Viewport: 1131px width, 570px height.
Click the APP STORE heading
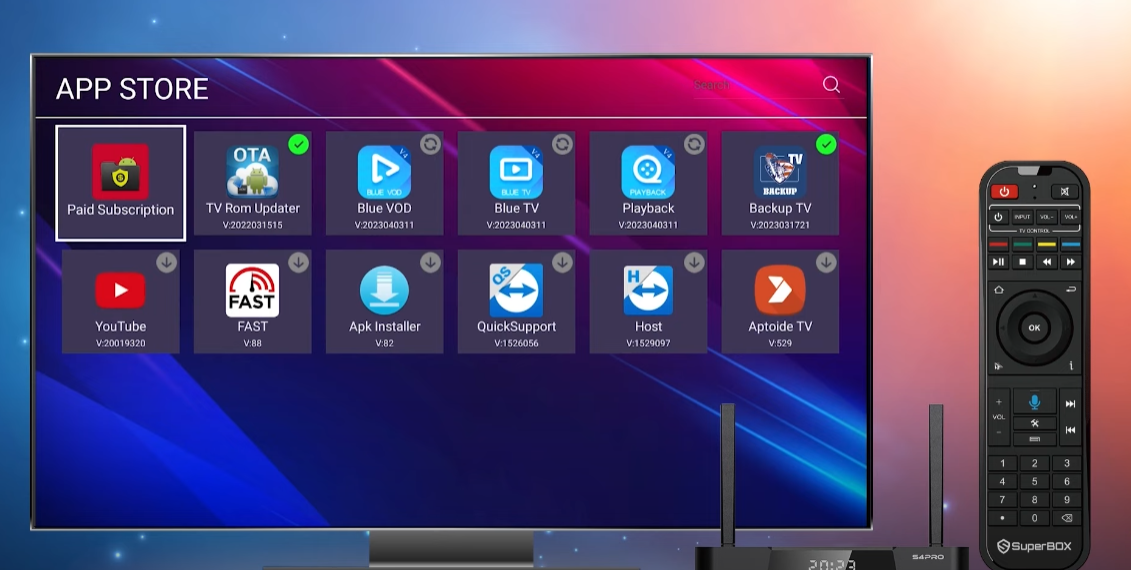click(x=132, y=89)
